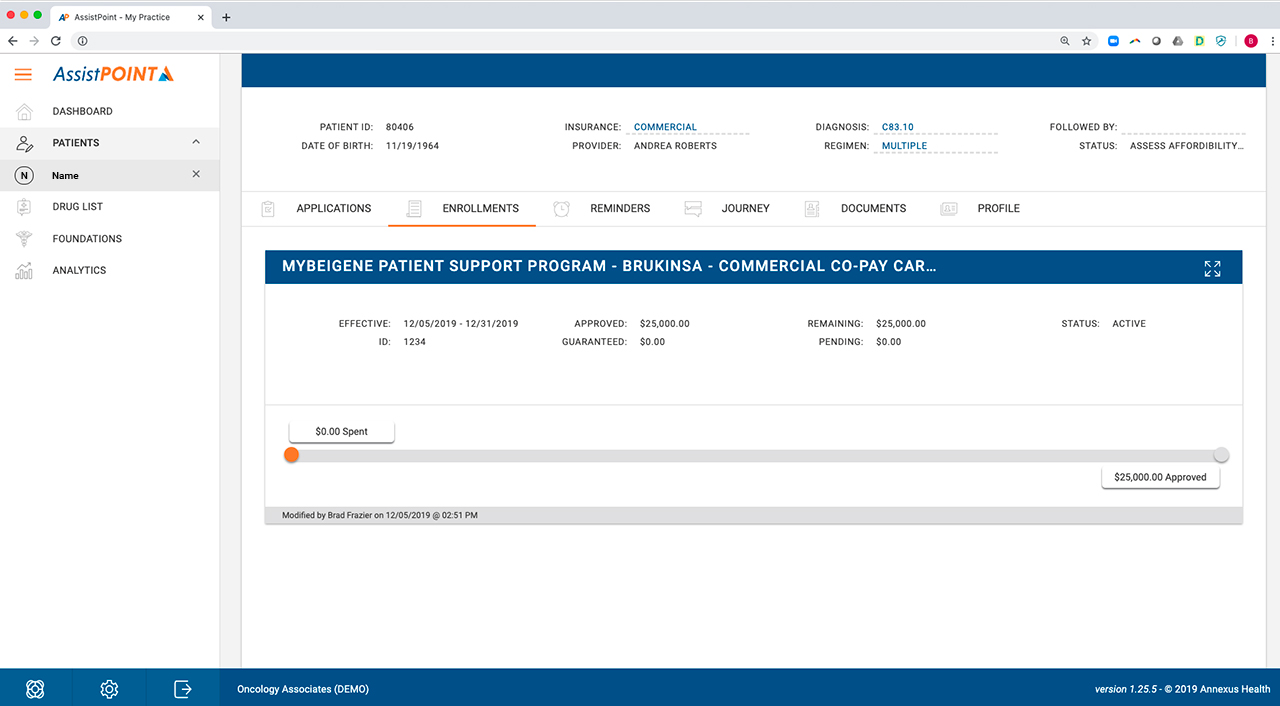Expand the enrollment card to fullscreen
The image size is (1280, 706).
pyautogui.click(x=1212, y=268)
